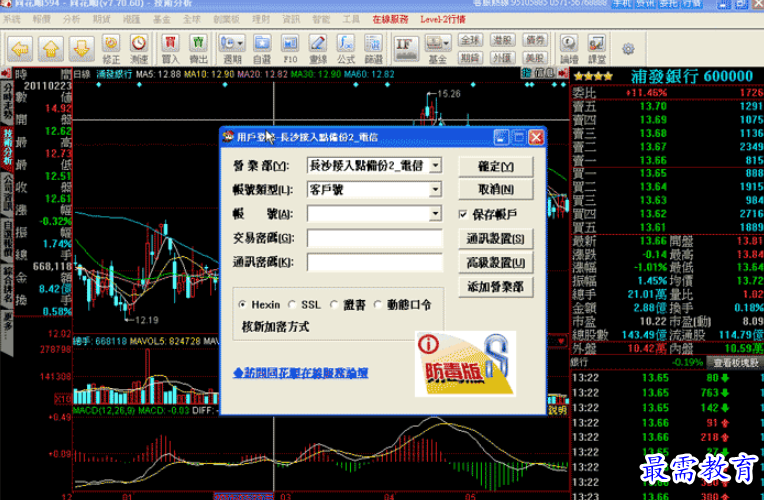Image resolution: width=764 pixels, height=500 pixels.
Task: Click the 外匯 toolbar button
Action: click(502, 58)
